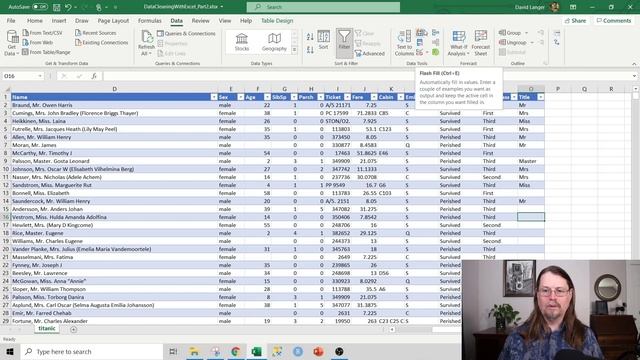The image size is (640, 360).
Task: Open the Sort dialog
Action: pos(323,40)
